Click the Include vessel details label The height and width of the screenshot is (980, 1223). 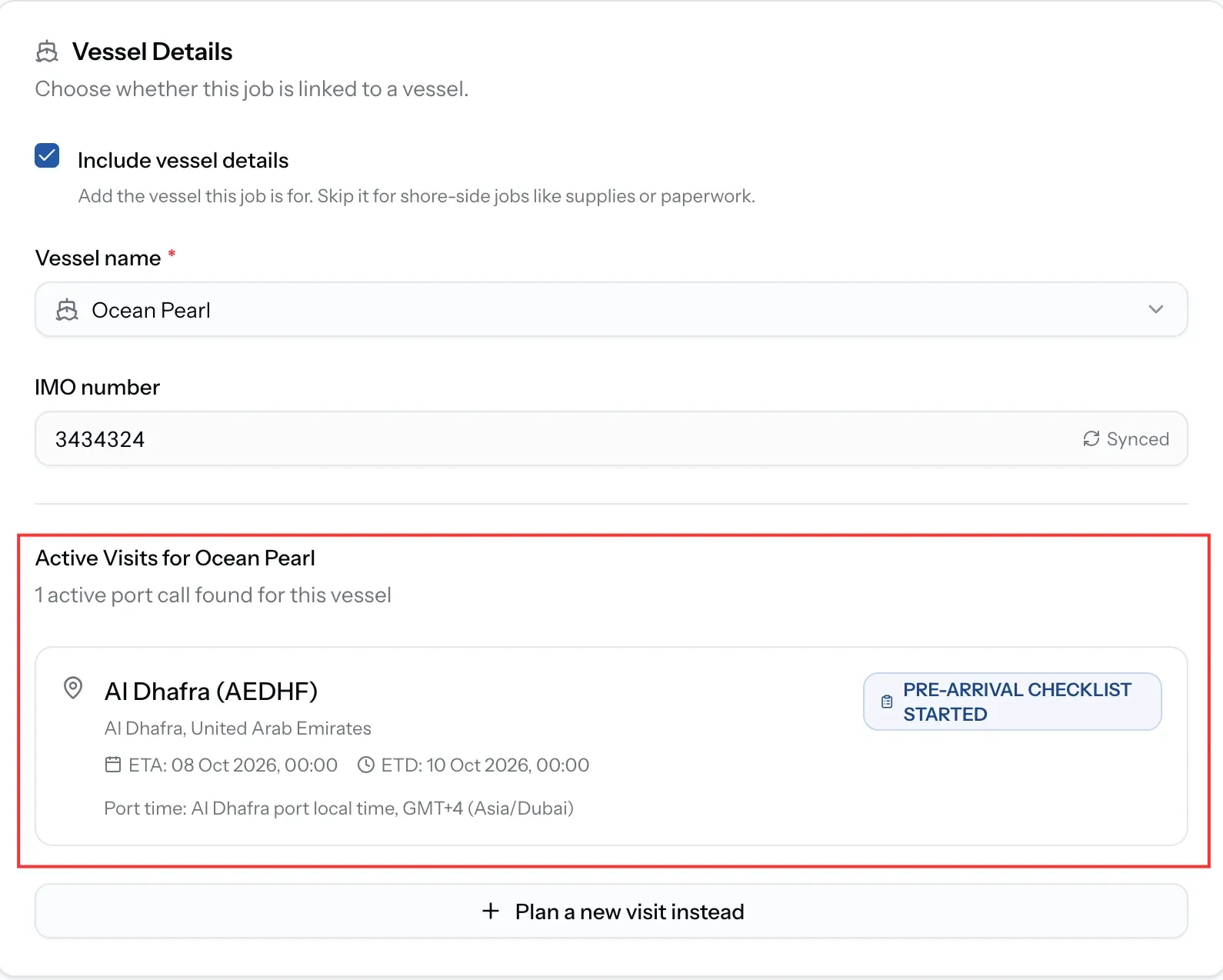183,160
